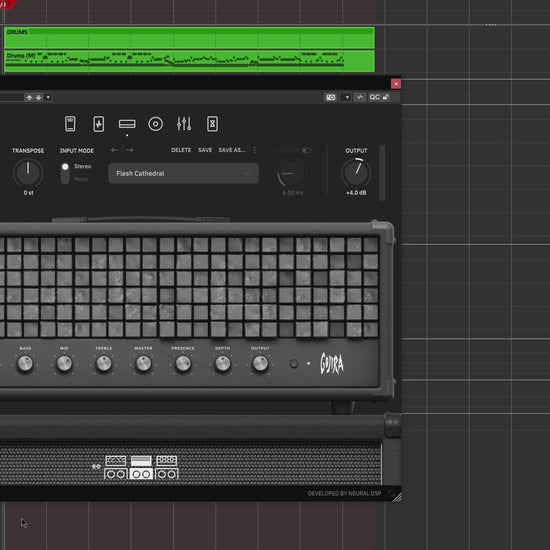Open the dropdown arrow next to camera icon

click(x=347, y=97)
